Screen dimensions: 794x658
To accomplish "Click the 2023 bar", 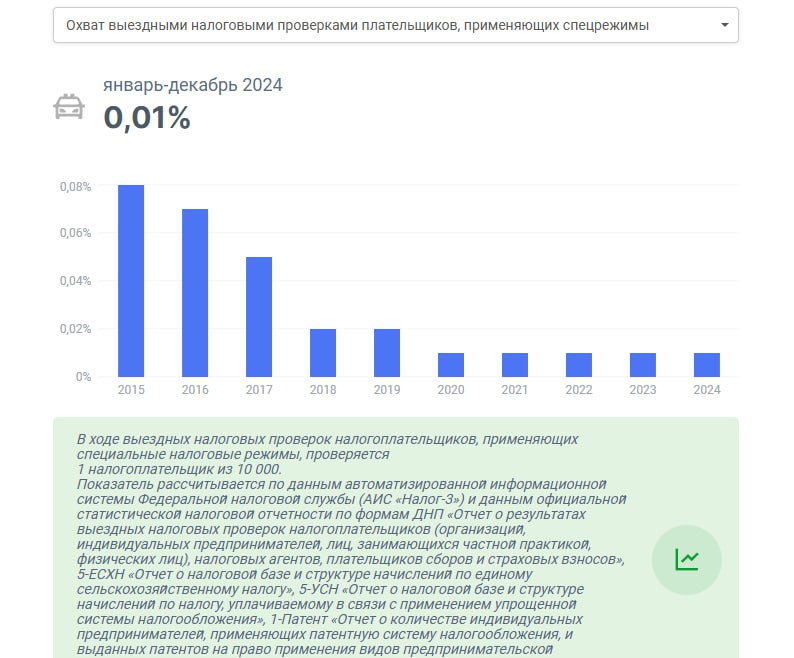I will pos(643,365).
